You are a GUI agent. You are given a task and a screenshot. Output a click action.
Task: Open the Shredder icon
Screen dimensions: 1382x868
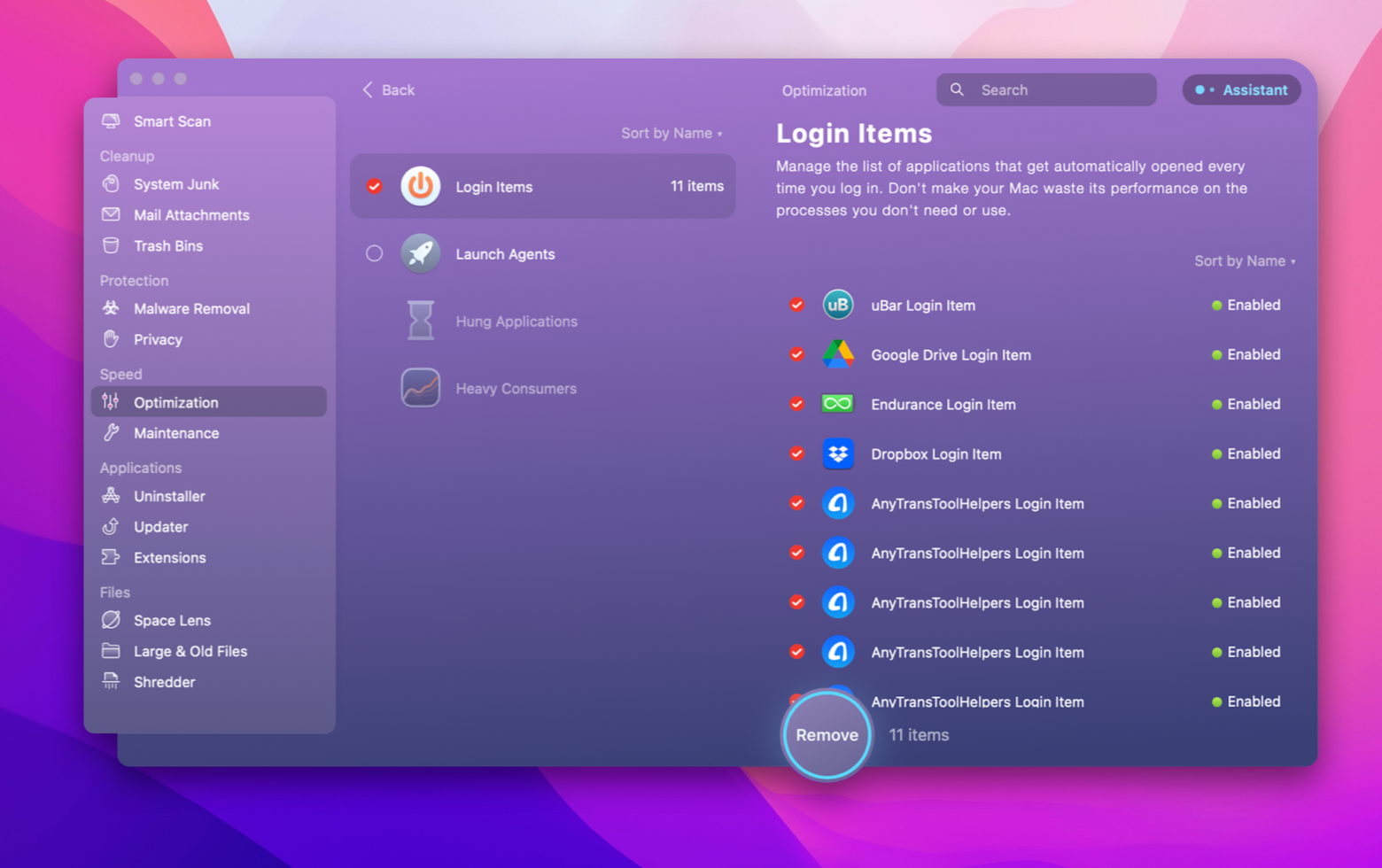click(x=111, y=682)
